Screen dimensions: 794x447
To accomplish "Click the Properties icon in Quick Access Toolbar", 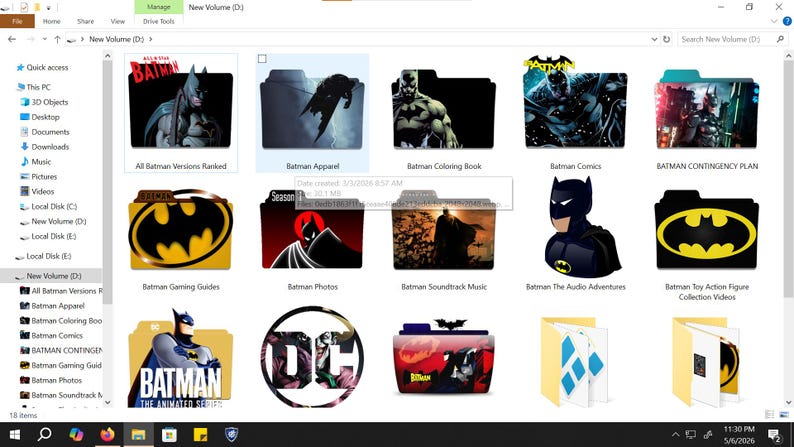I will point(23,8).
